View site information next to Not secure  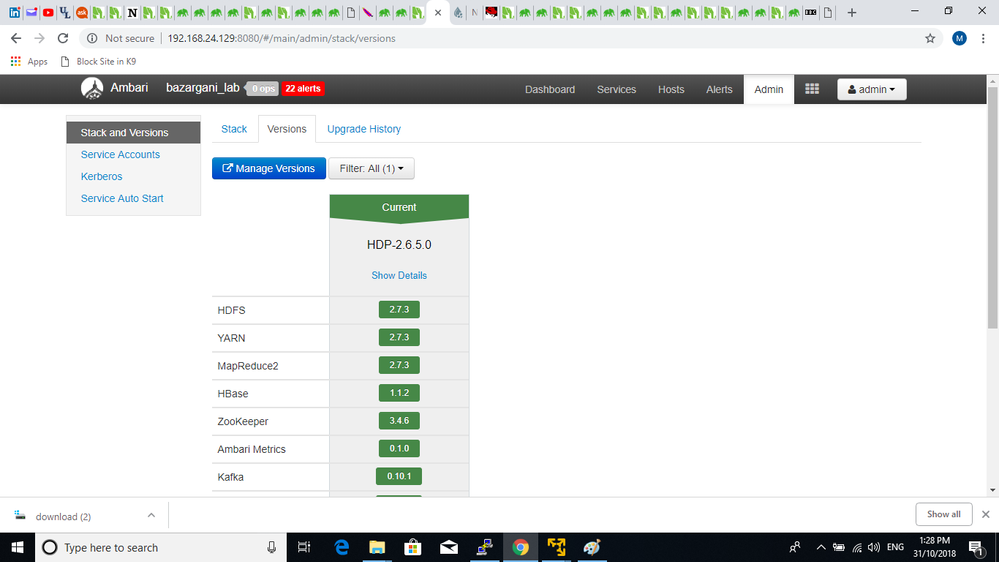[x=92, y=38]
